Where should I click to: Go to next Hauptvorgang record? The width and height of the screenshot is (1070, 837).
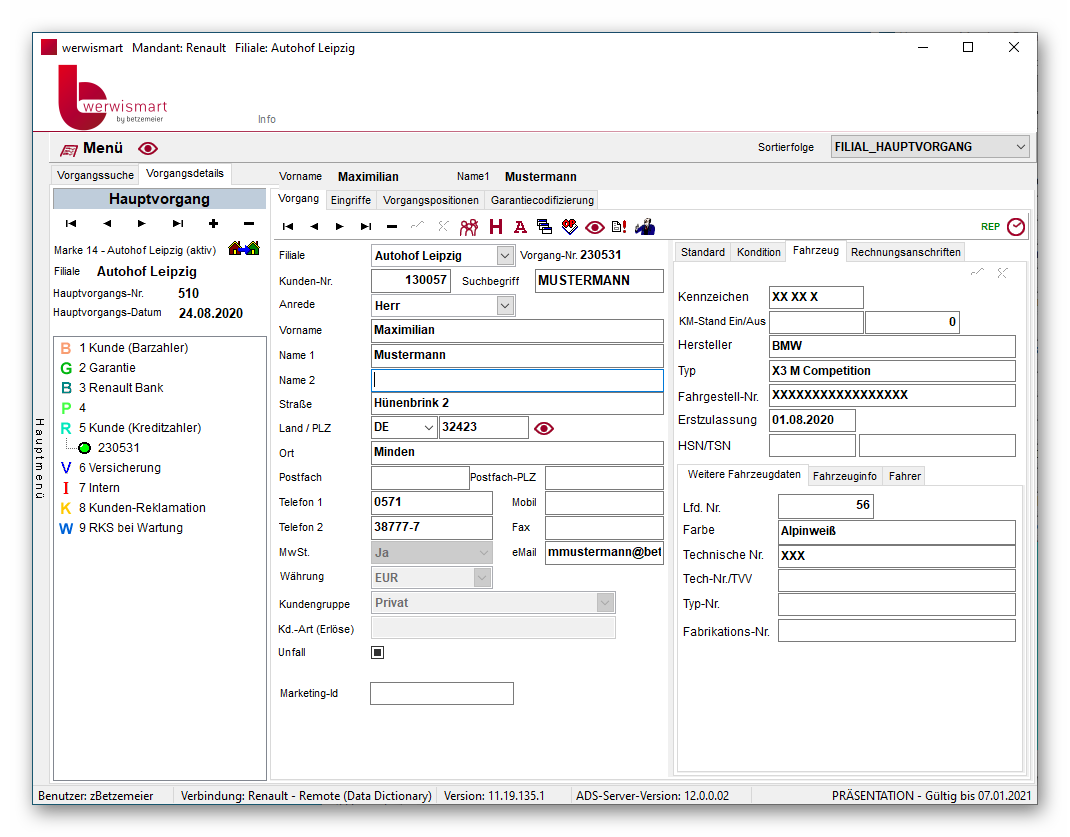coord(142,224)
